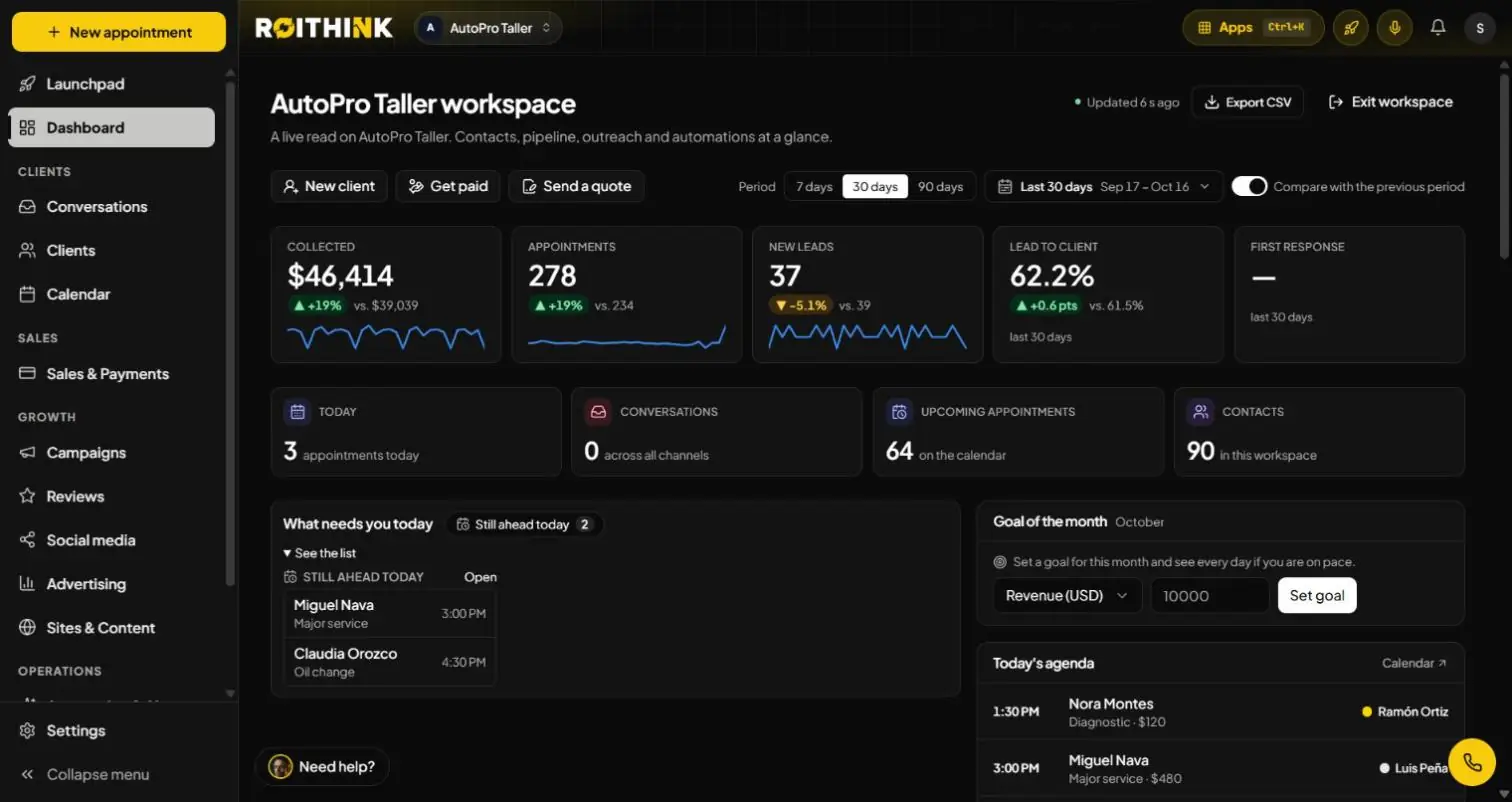The height and width of the screenshot is (802, 1512).
Task: Go to Conversations in sidebar
Action: pos(111,207)
